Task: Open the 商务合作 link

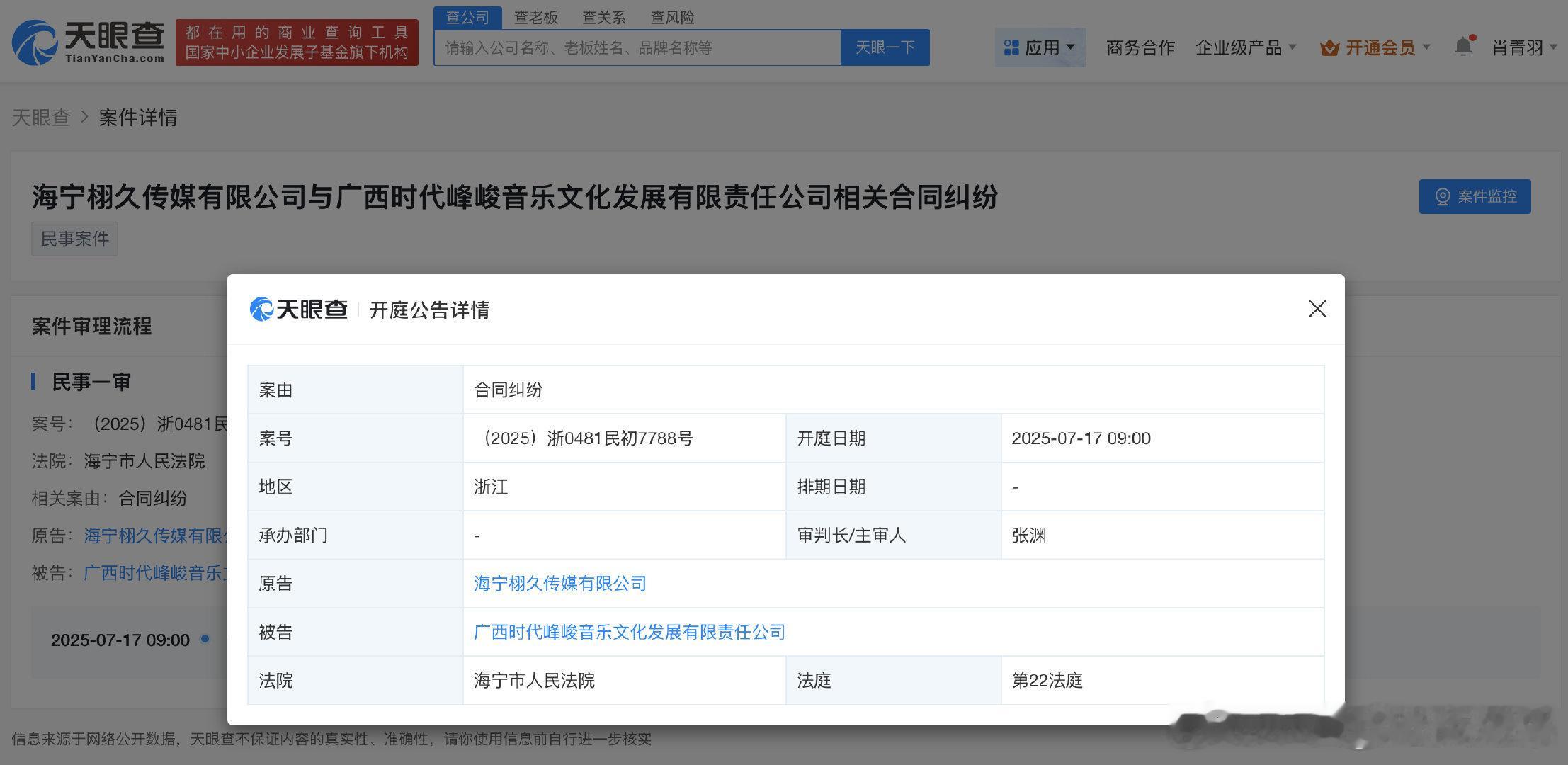Action: pos(1140,47)
